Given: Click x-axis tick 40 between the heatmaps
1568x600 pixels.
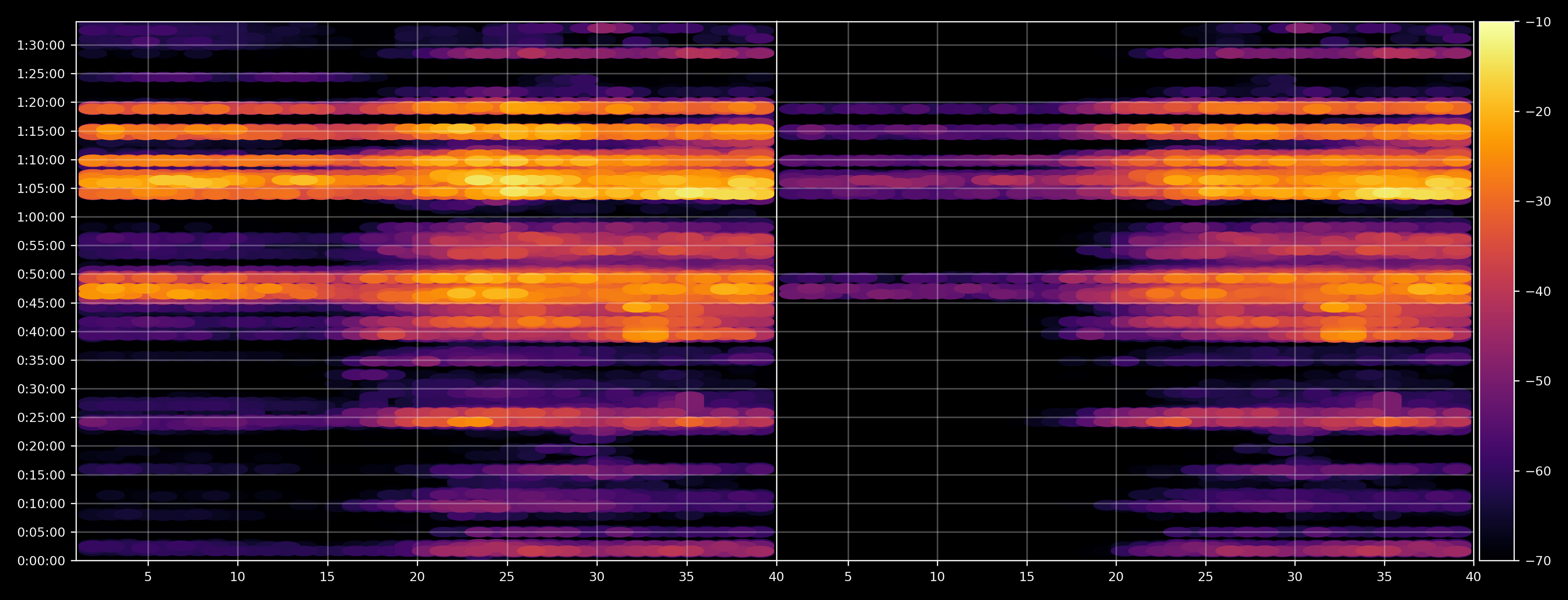Looking at the screenshot, I should [776, 577].
